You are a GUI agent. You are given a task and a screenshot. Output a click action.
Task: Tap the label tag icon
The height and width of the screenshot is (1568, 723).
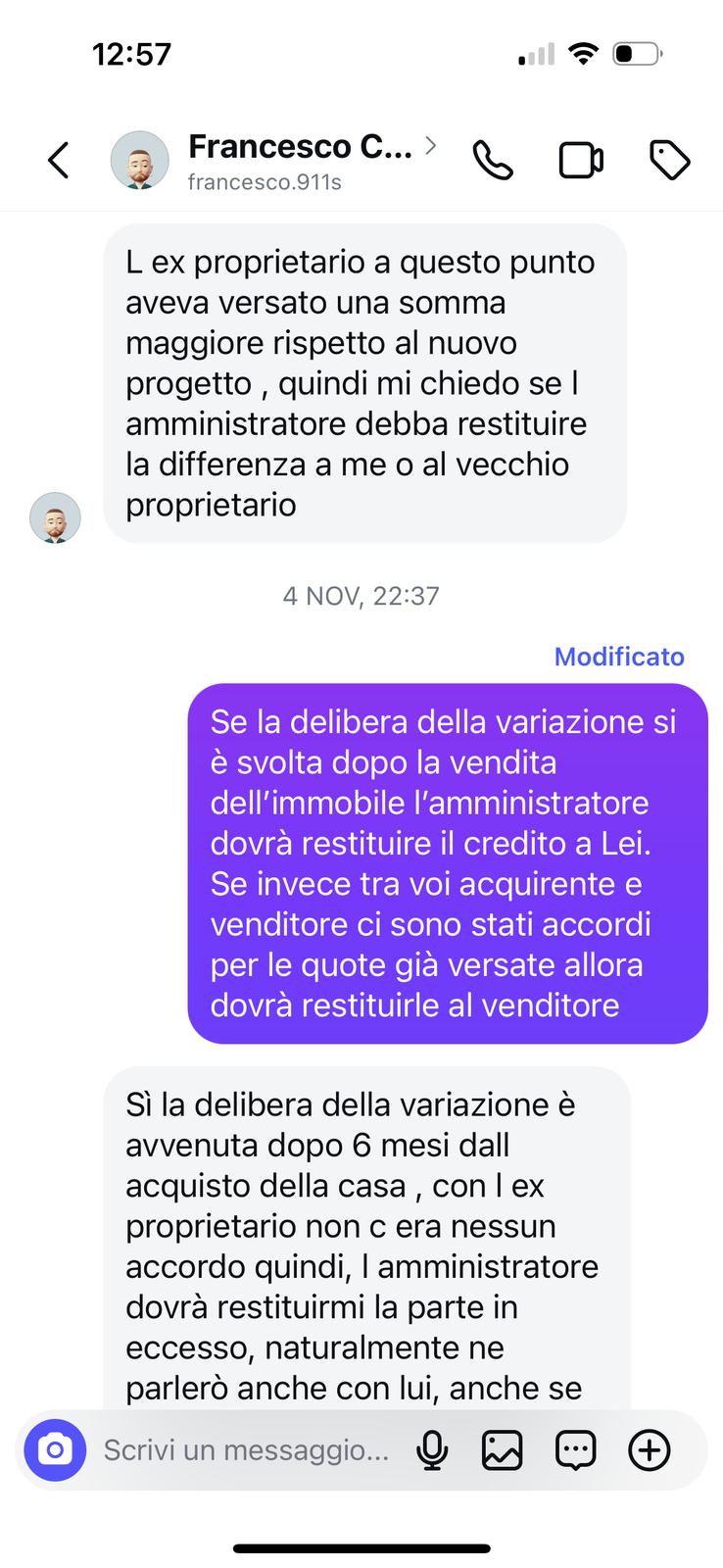tap(670, 161)
